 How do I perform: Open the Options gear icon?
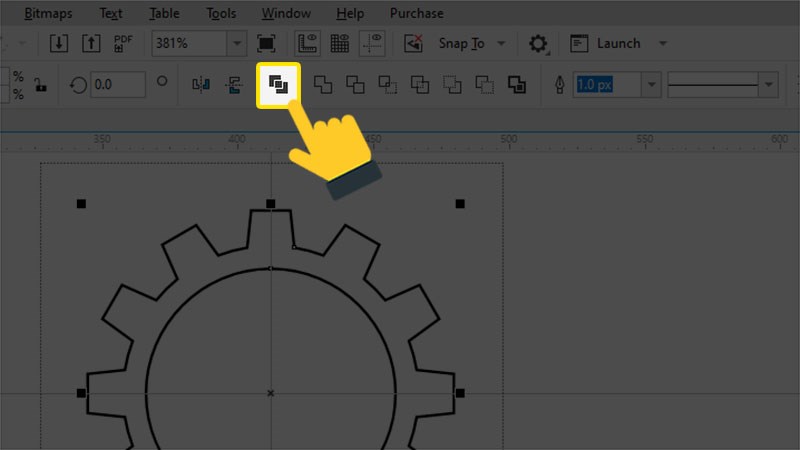[539, 44]
